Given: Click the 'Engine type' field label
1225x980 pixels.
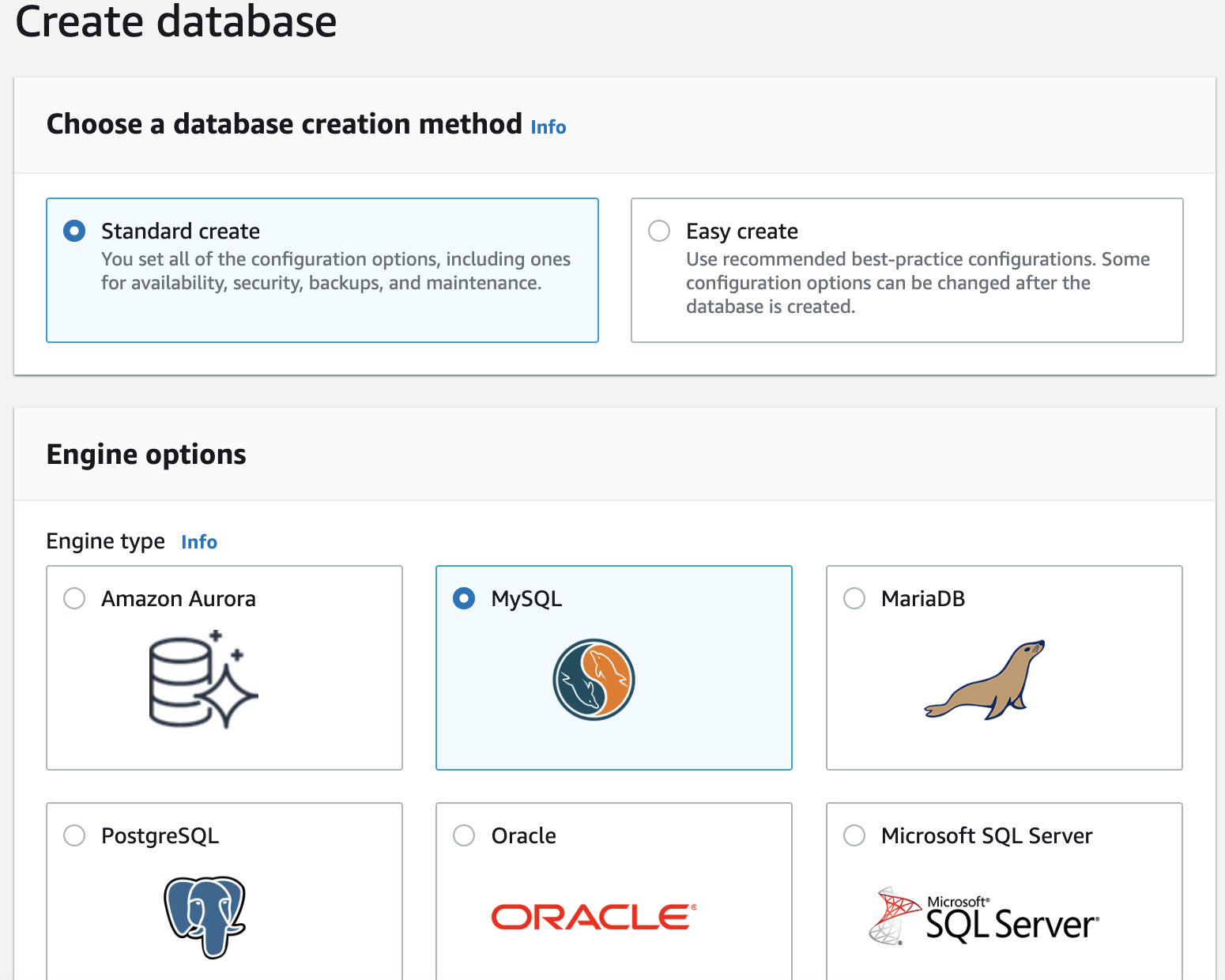Looking at the screenshot, I should point(106,541).
